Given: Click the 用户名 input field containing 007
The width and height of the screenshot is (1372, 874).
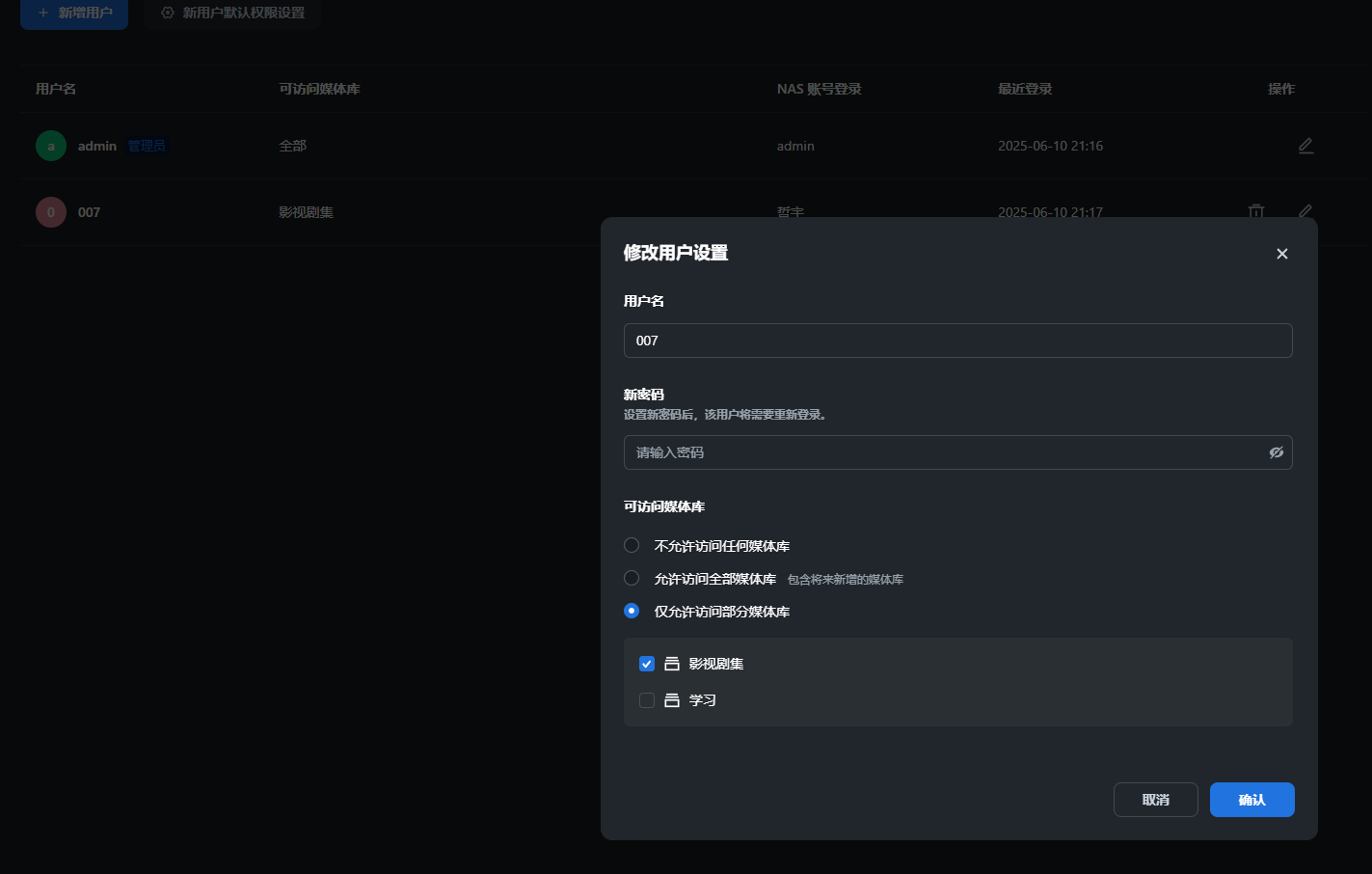Looking at the screenshot, I should tap(957, 341).
